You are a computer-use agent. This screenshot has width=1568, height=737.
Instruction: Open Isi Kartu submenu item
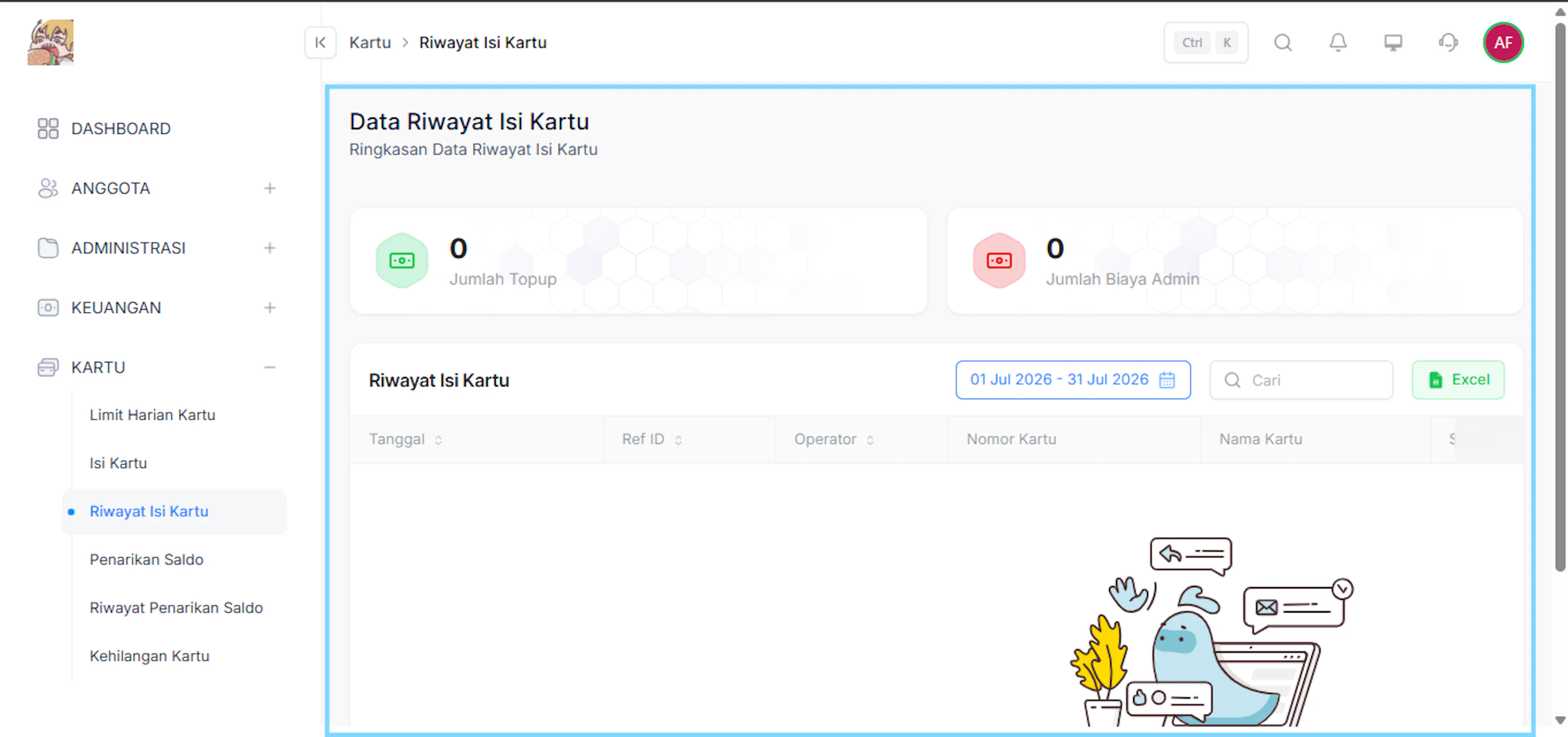coord(118,463)
